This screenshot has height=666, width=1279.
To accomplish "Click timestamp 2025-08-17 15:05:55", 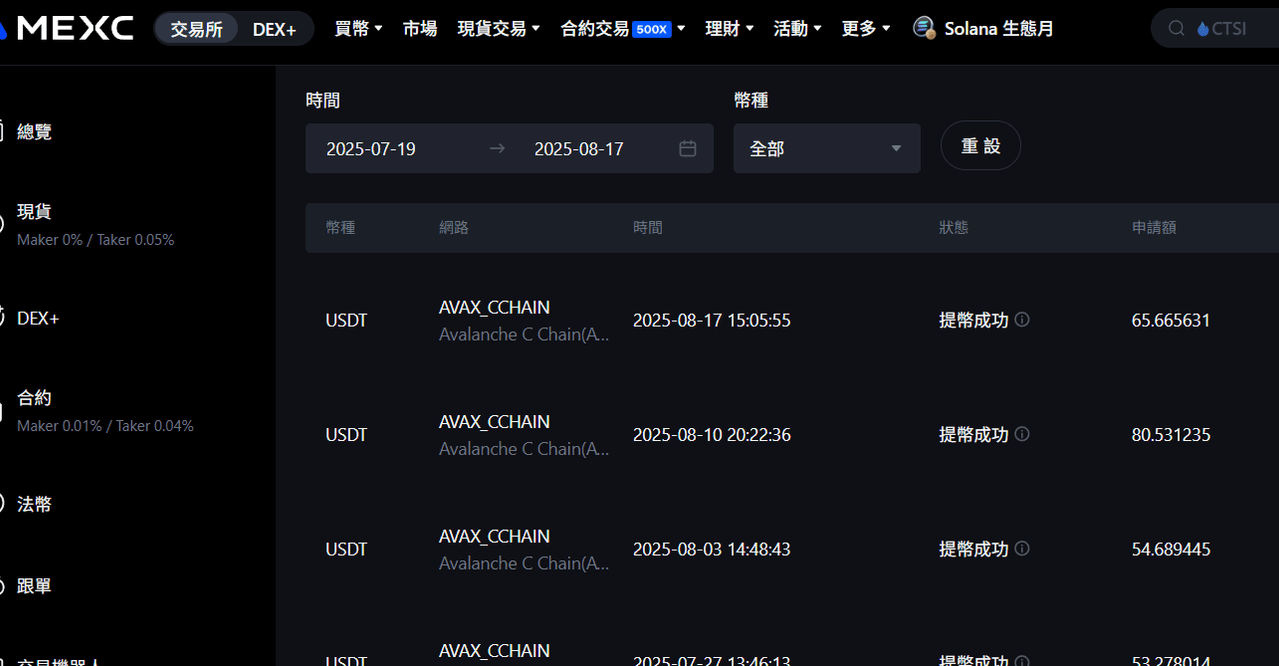I will click(712, 321).
